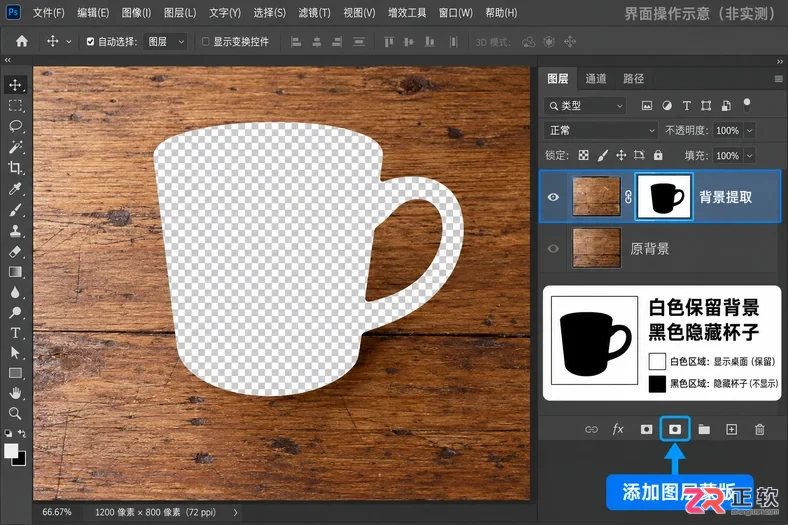Toggle lock all padlock icon
Viewport: 788px width, 525px height.
coord(658,155)
